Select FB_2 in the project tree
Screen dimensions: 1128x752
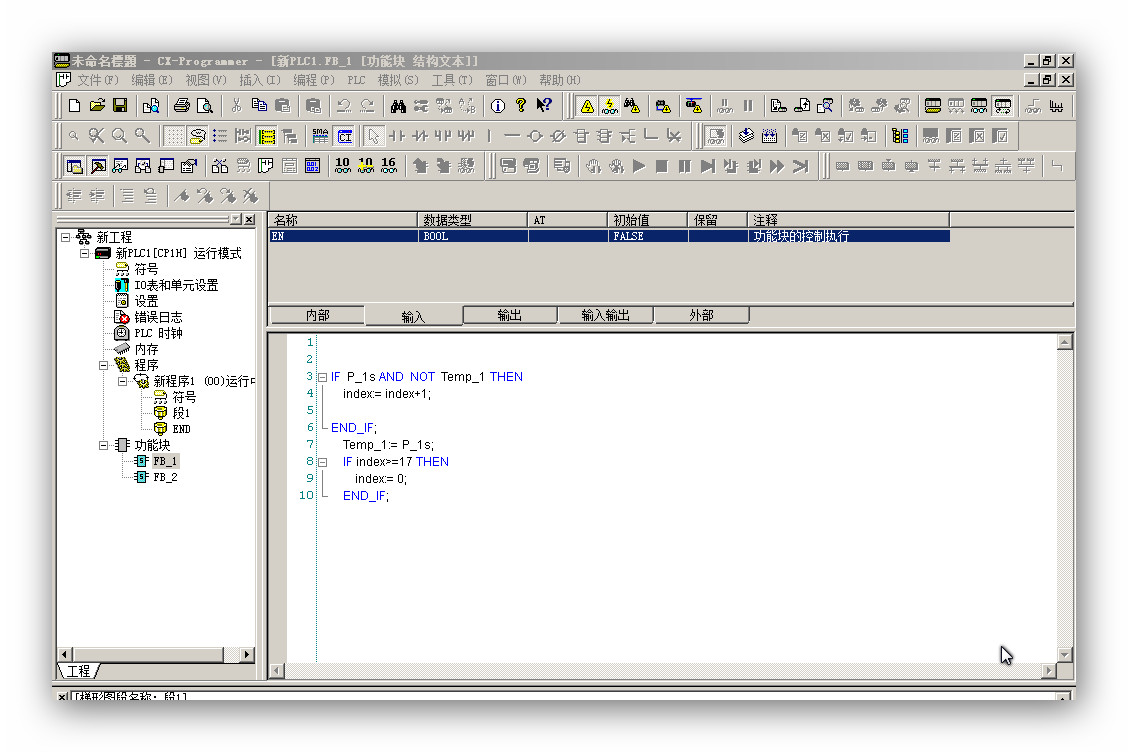tap(165, 477)
